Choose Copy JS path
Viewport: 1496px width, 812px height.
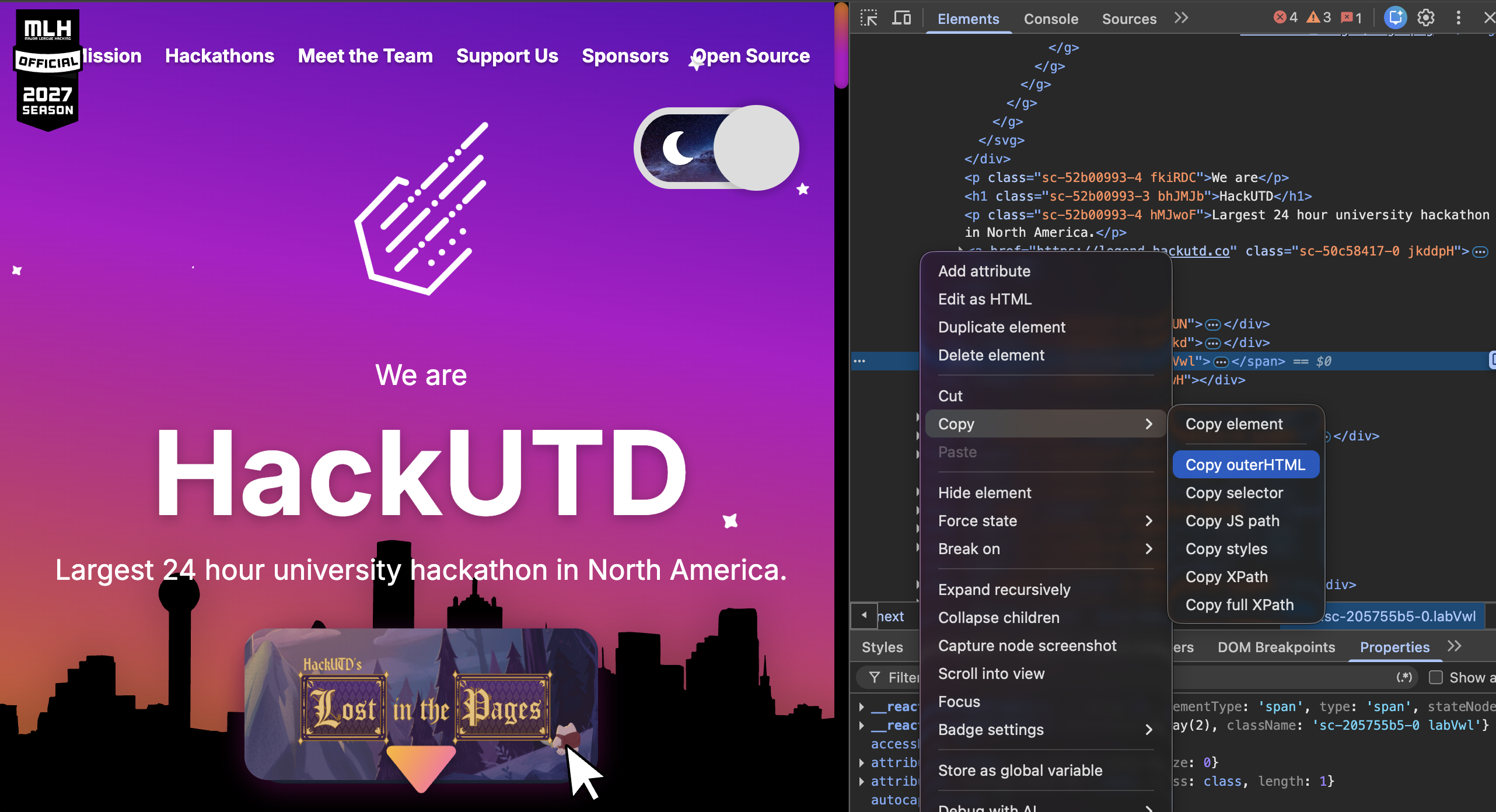(x=1246, y=520)
